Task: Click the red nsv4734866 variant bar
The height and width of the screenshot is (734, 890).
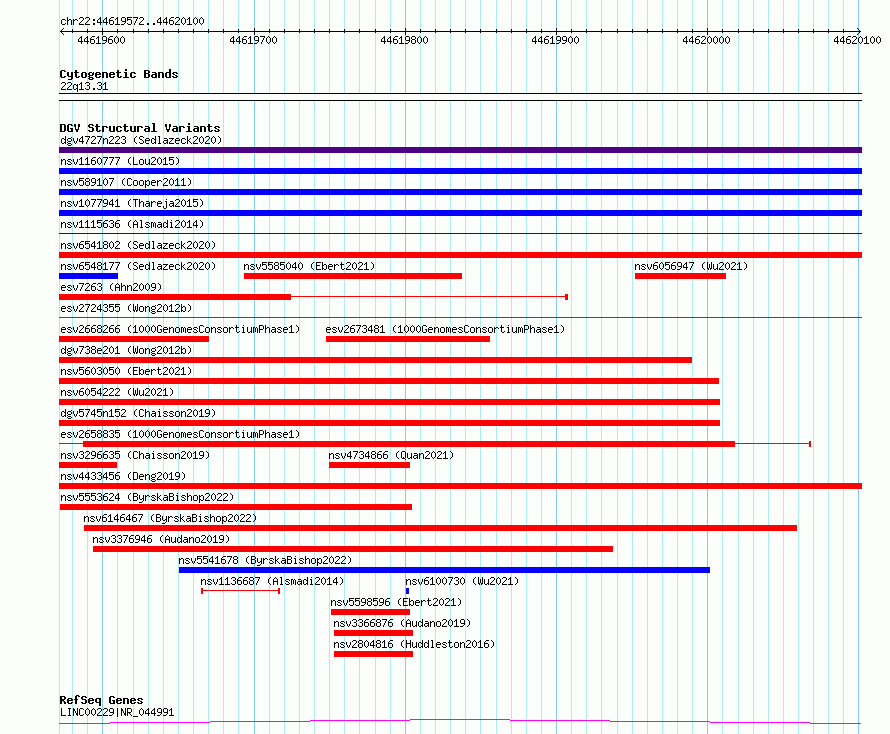Action: (x=370, y=465)
